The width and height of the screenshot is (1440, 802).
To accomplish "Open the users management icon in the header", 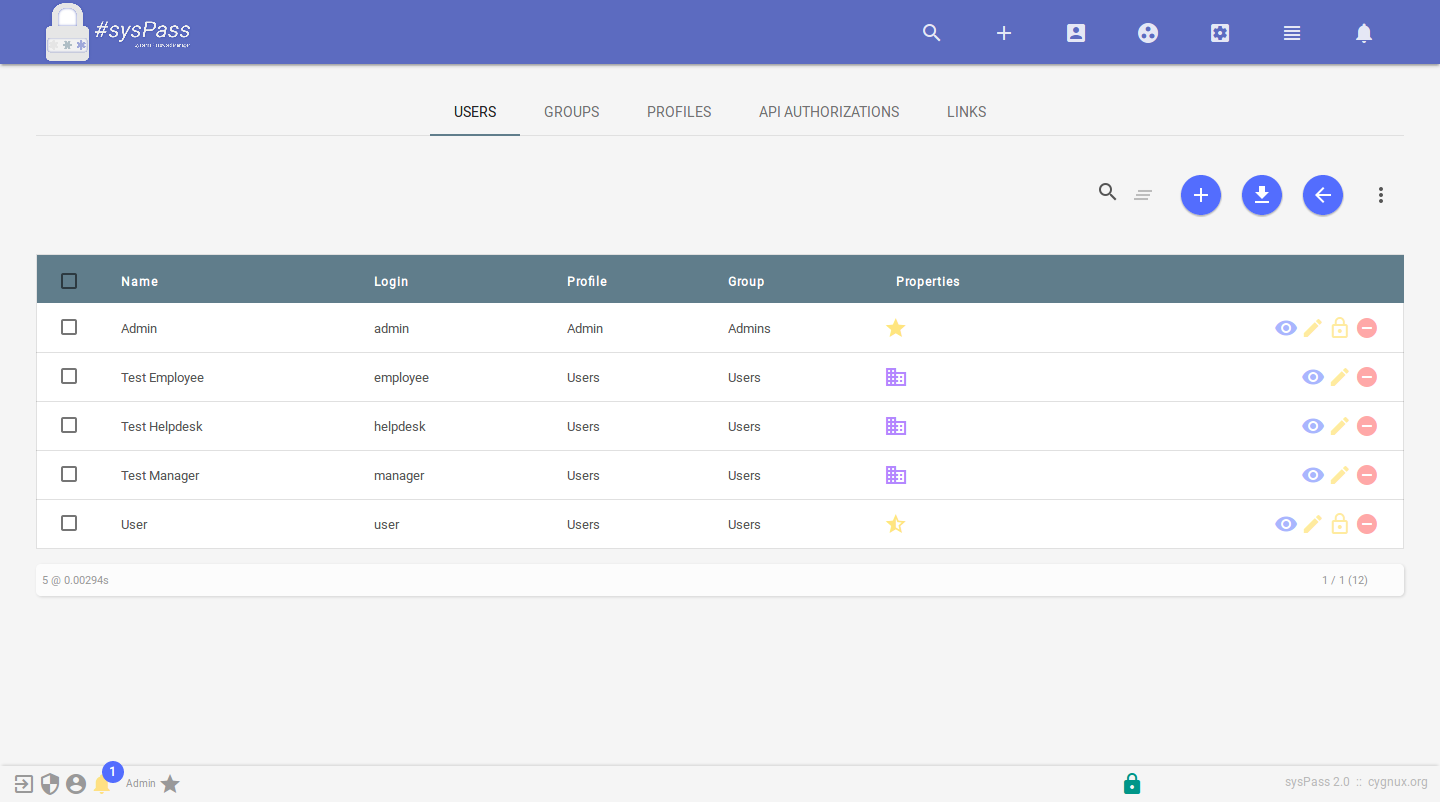I will click(x=1076, y=33).
